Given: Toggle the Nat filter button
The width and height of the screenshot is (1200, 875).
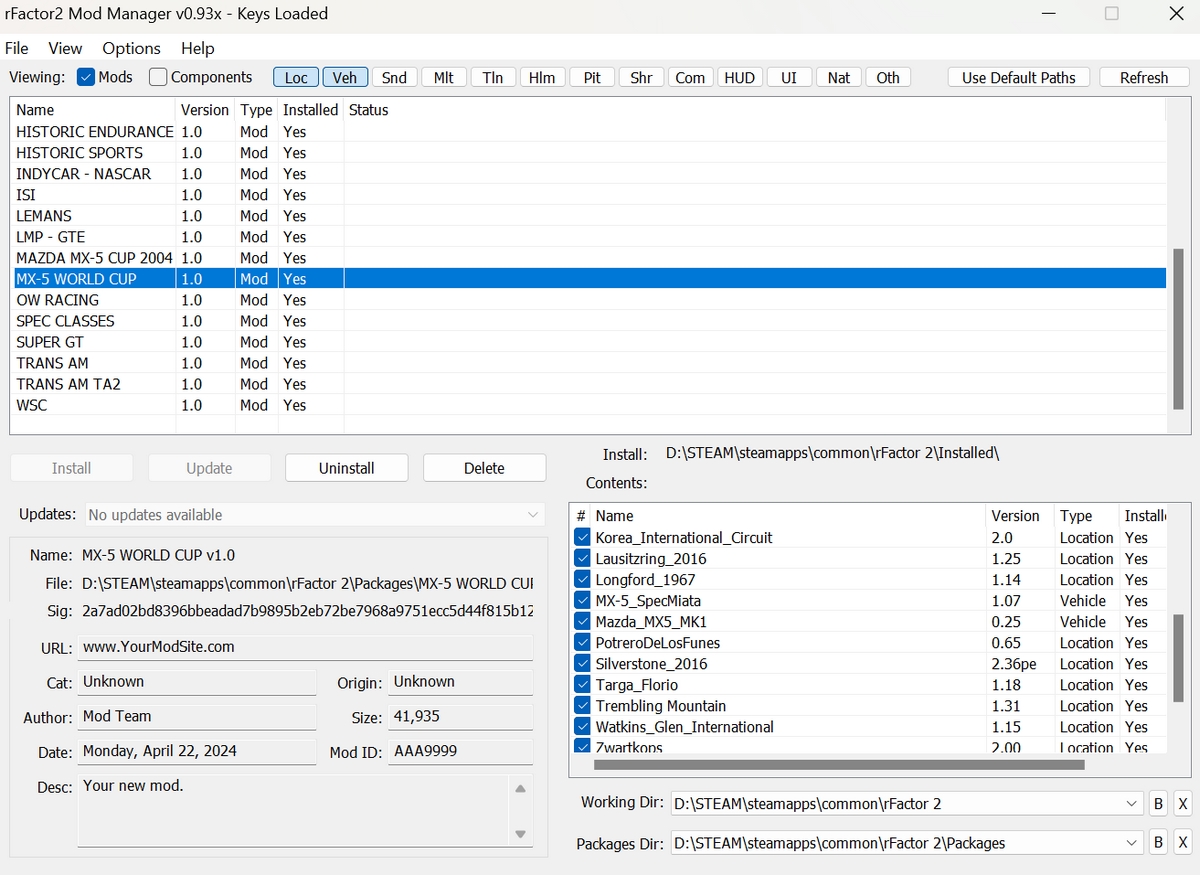Looking at the screenshot, I should pos(839,77).
